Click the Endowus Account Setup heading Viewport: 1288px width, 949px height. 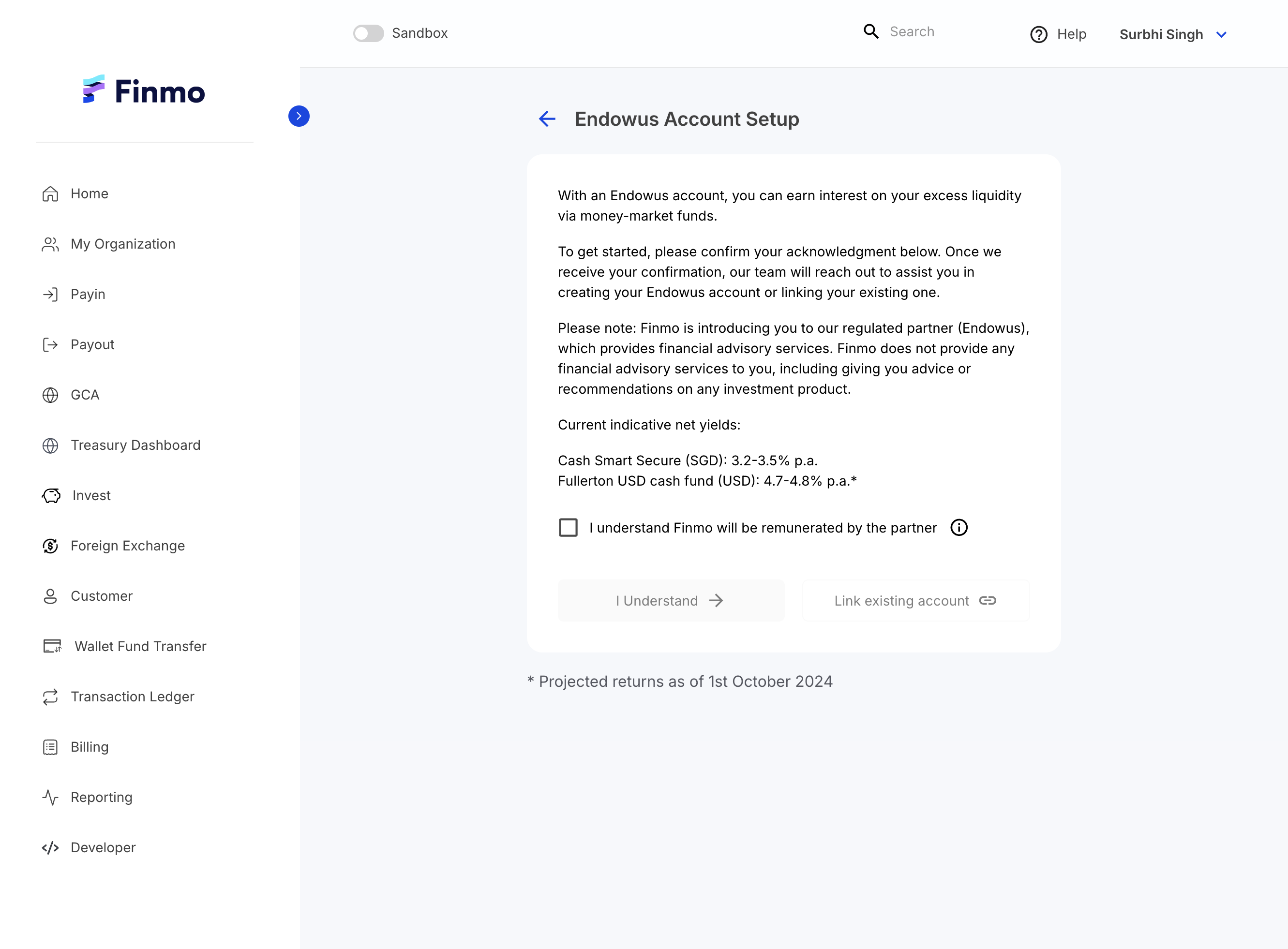(x=687, y=119)
